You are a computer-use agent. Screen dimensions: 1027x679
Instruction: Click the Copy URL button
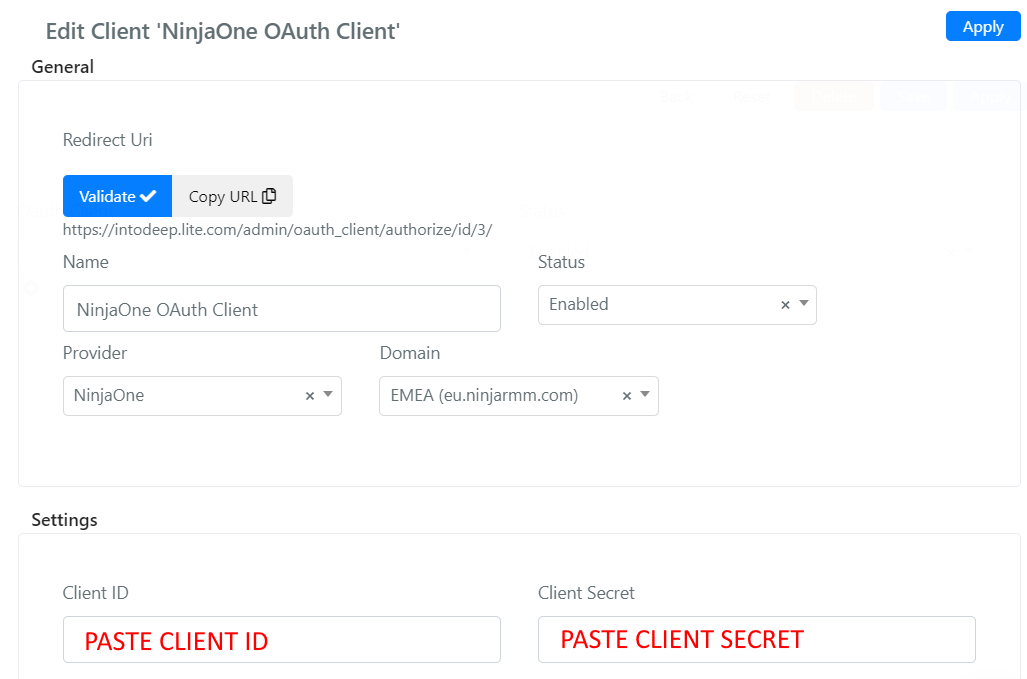coord(233,196)
